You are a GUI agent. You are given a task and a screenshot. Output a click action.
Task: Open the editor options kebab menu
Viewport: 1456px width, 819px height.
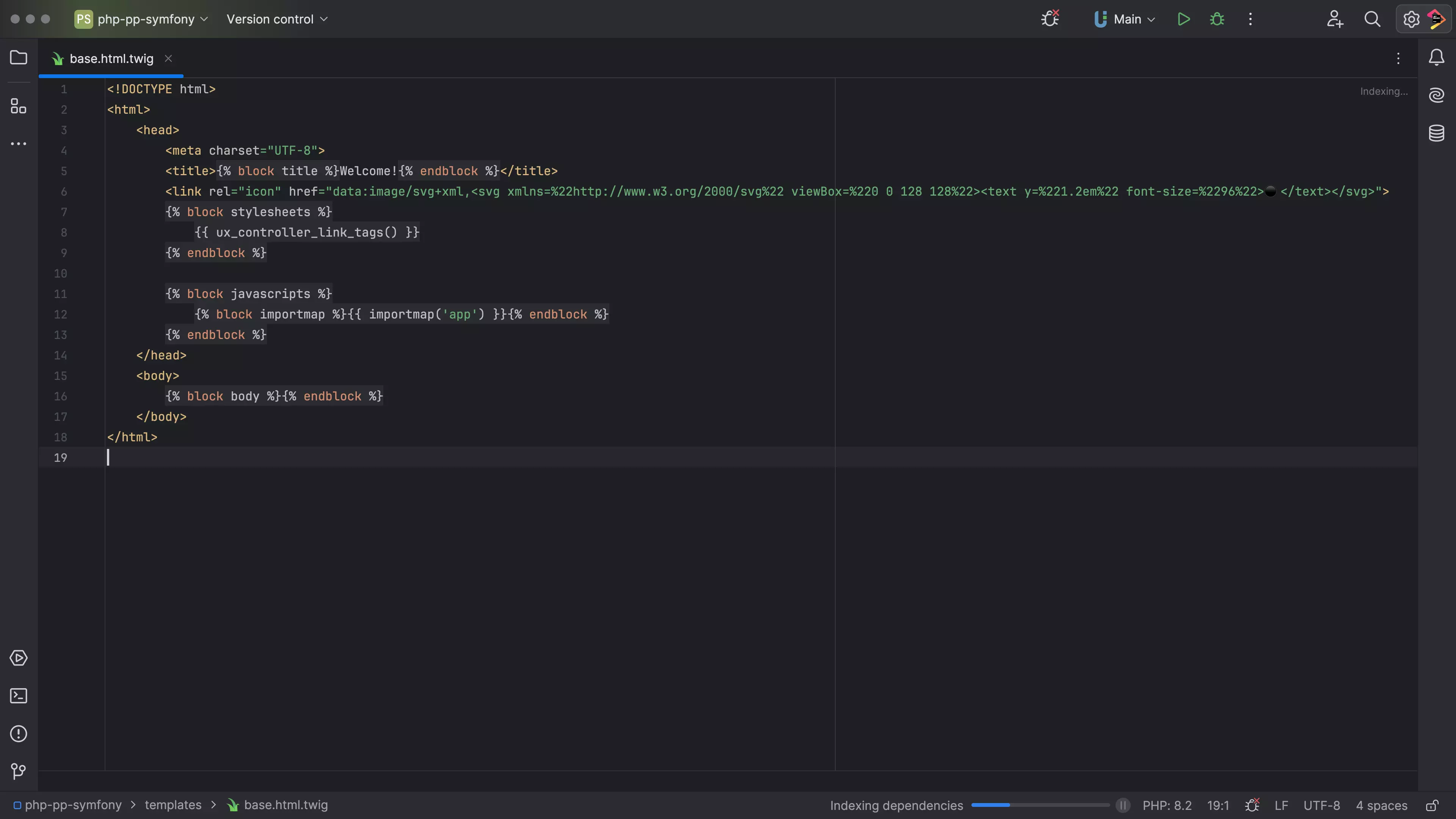[1398, 58]
